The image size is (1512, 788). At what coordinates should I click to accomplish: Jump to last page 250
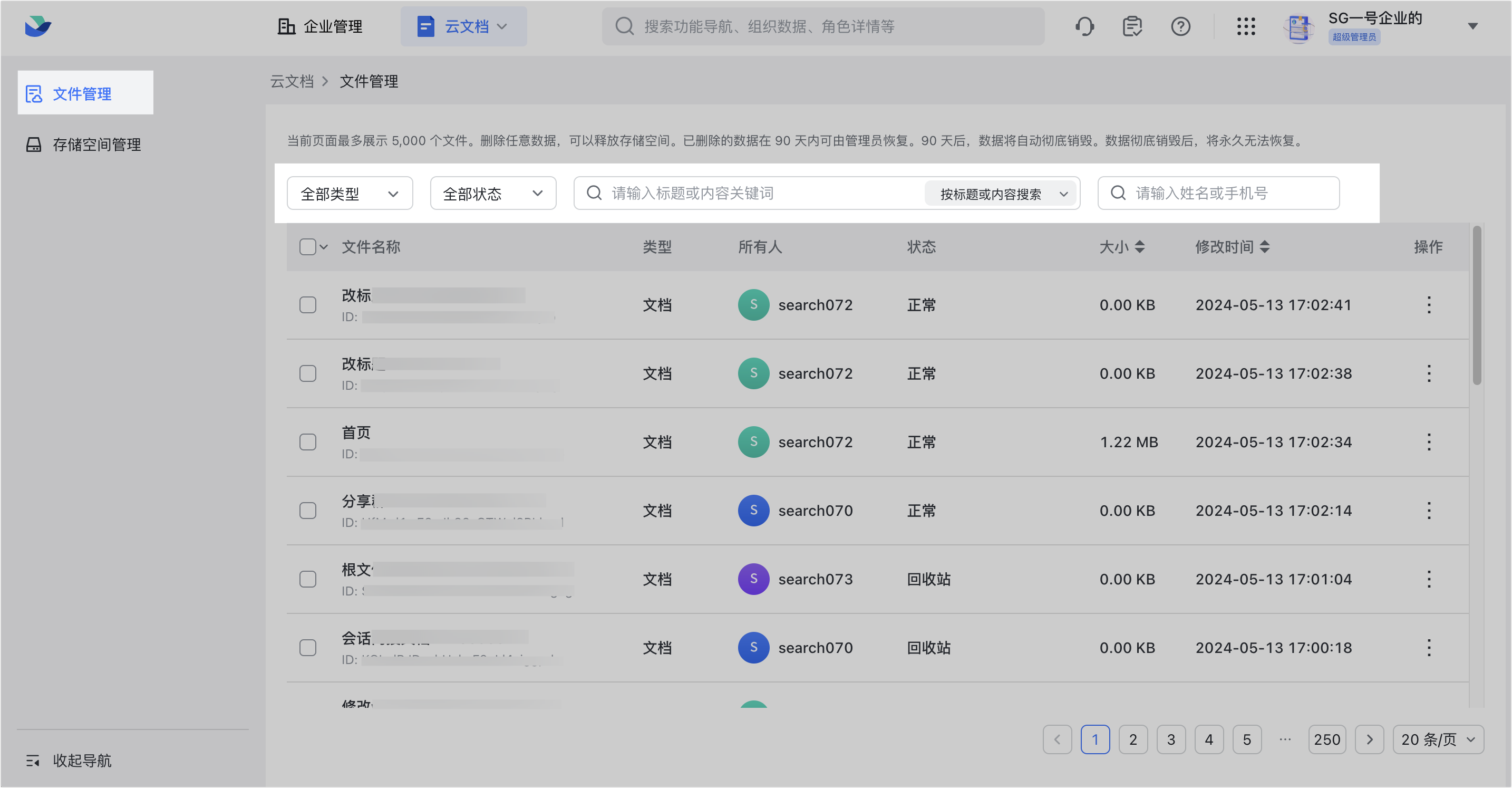(1327, 739)
